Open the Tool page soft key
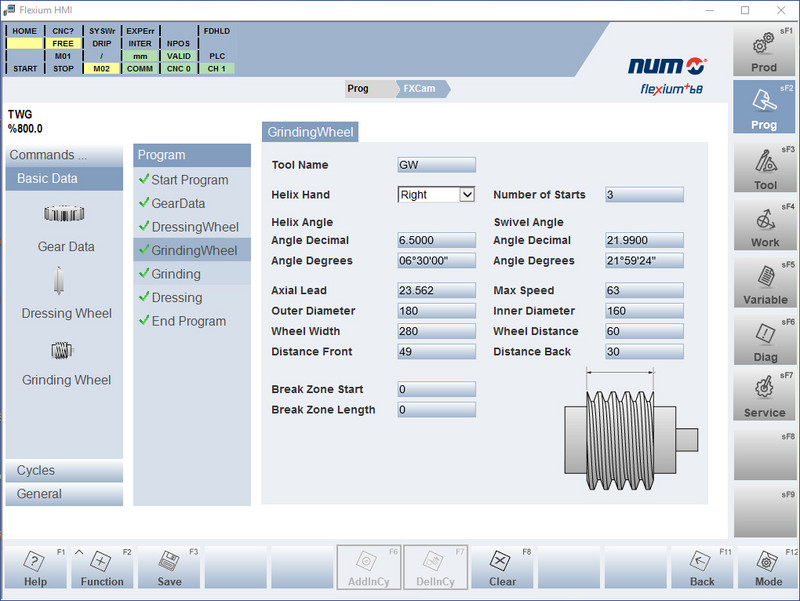The image size is (800, 601). 764,165
